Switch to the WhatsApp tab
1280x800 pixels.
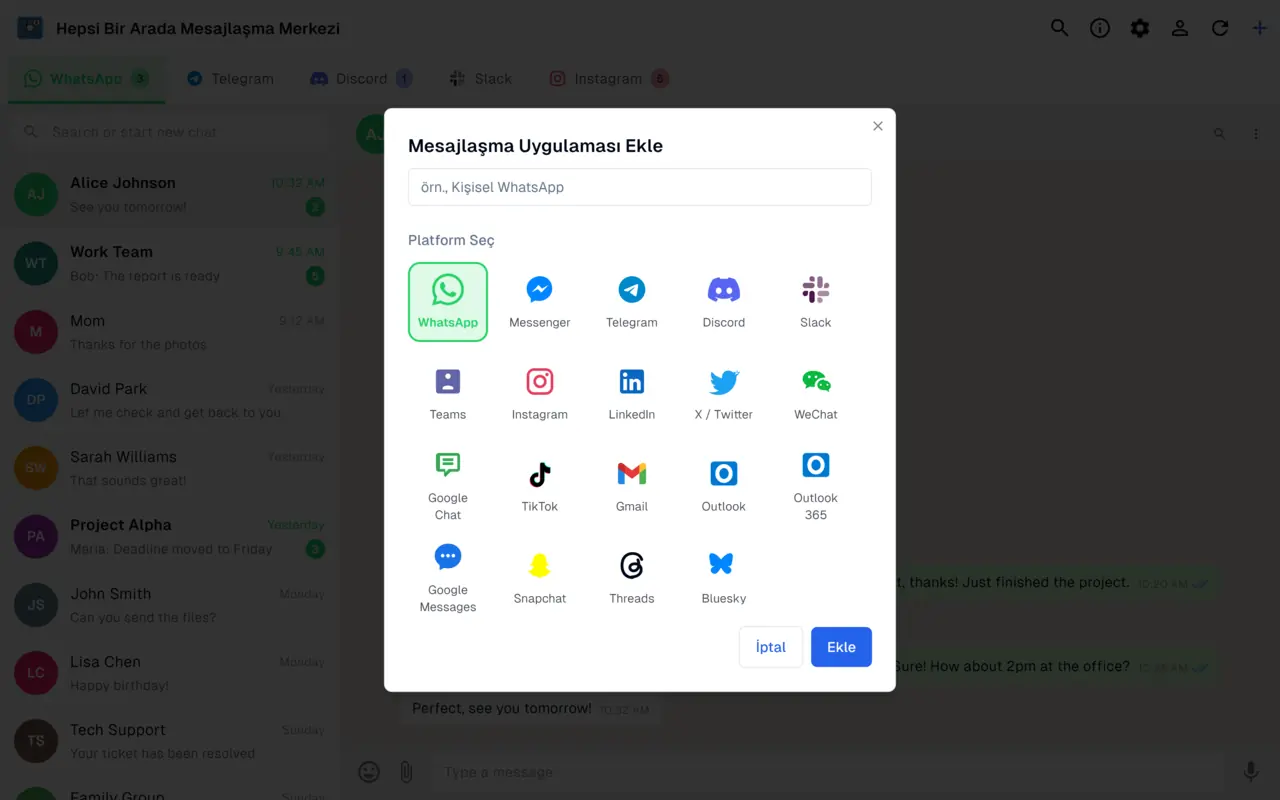(x=87, y=79)
